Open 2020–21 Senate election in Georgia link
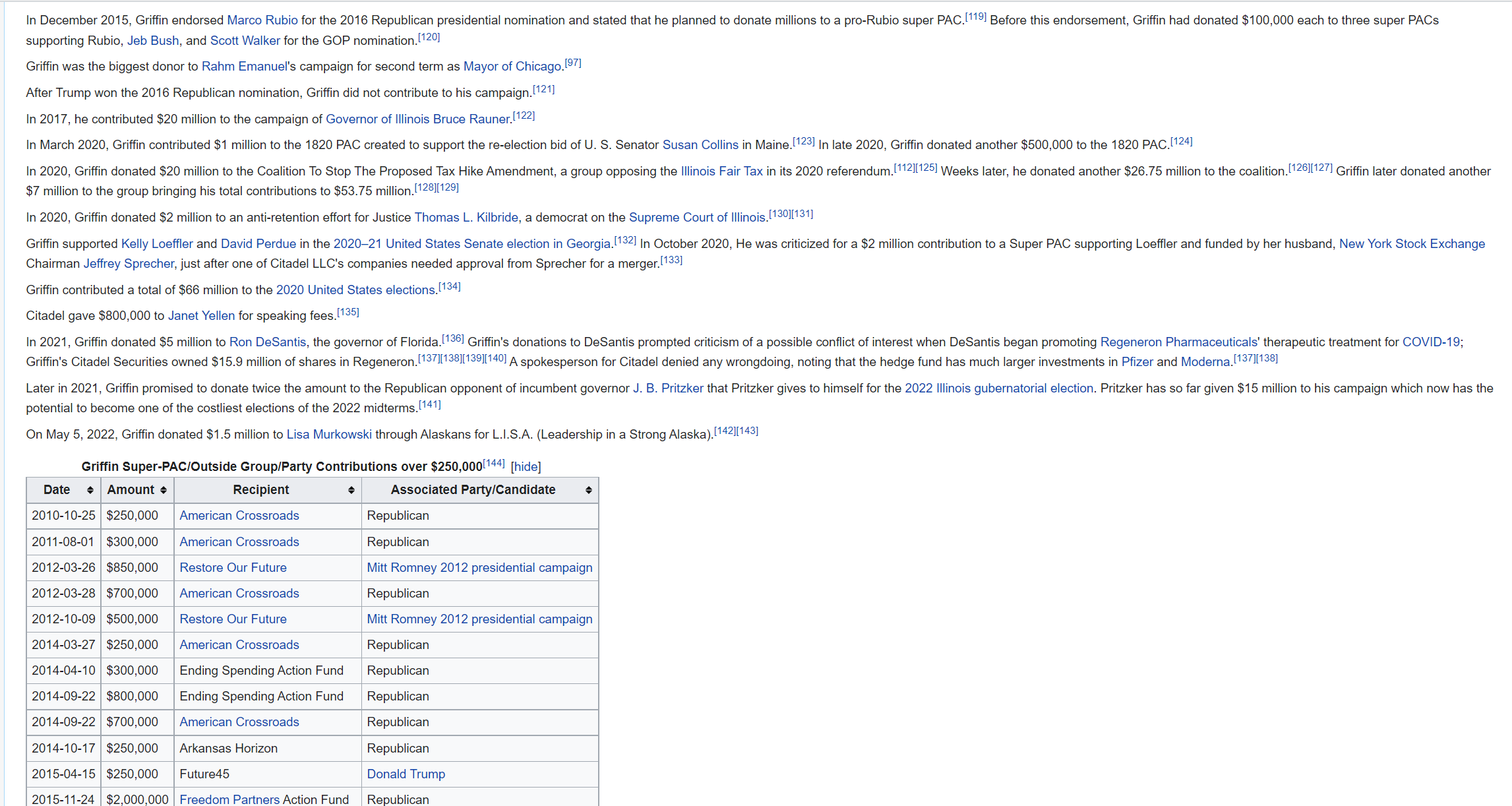 472,244
